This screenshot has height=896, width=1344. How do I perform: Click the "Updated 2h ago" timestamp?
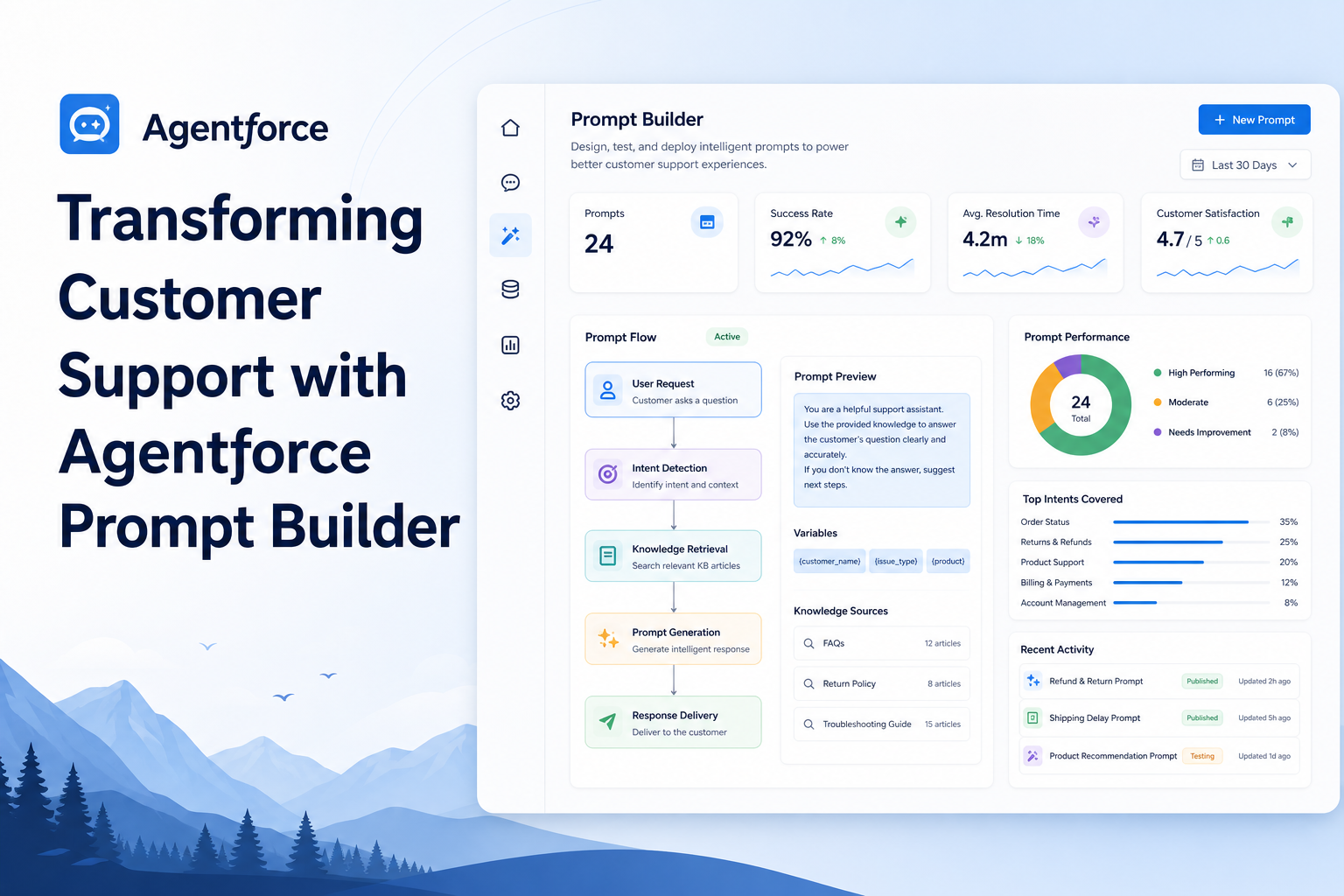click(1264, 682)
